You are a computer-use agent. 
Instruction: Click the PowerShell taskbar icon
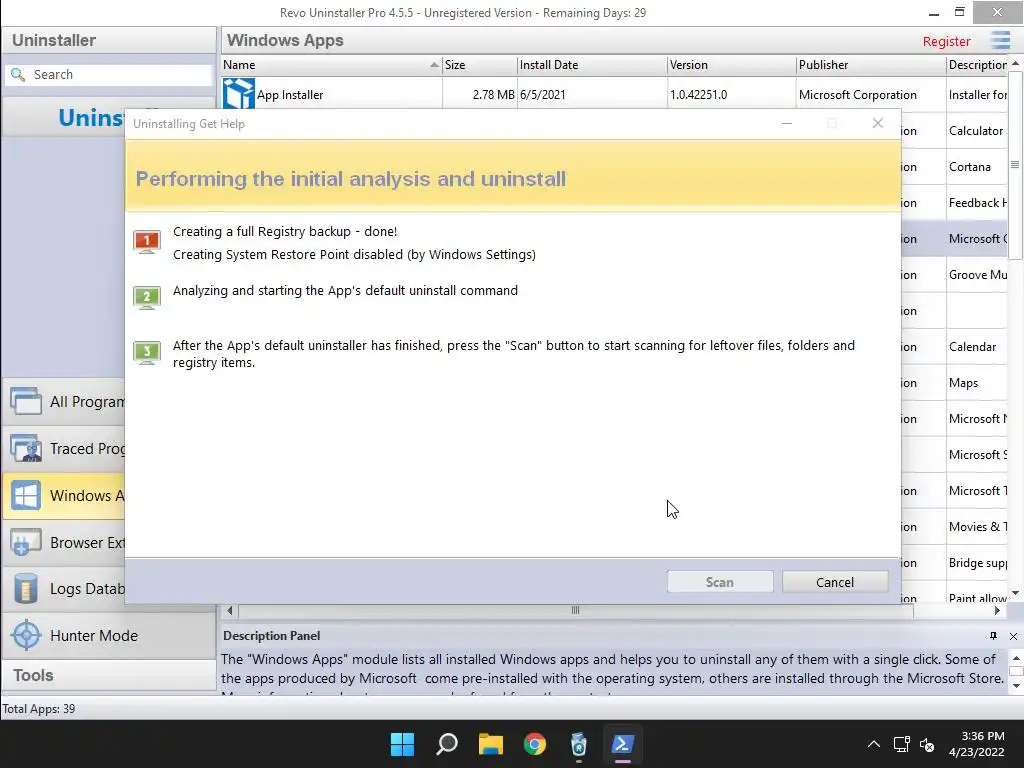622,744
